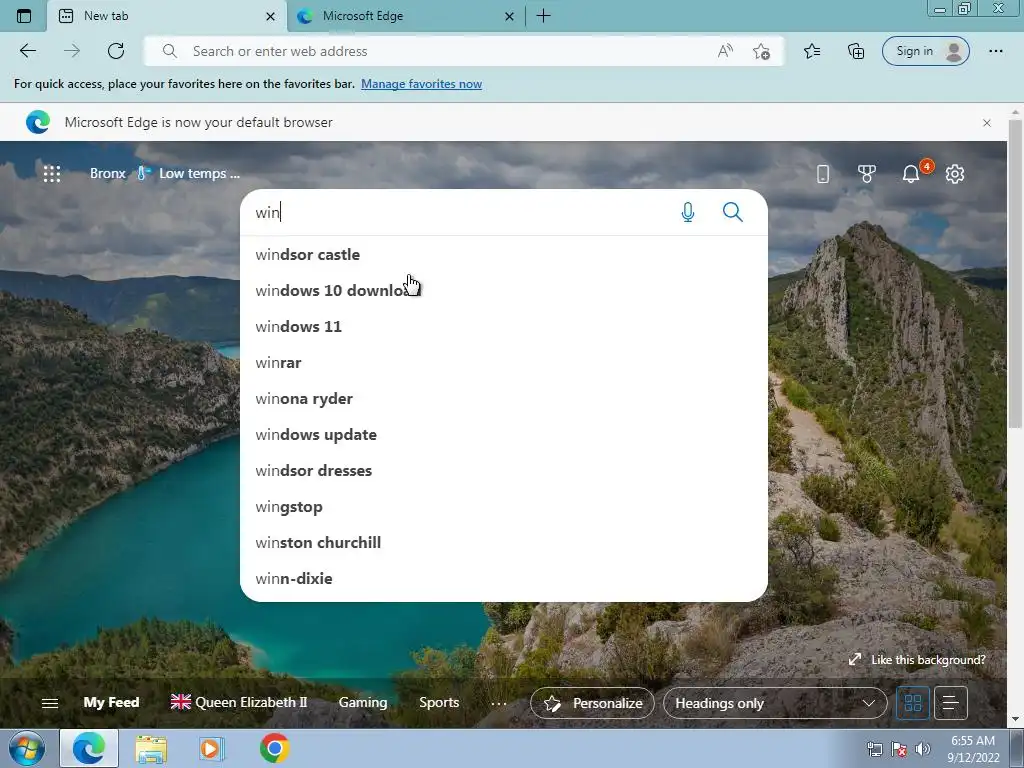The width and height of the screenshot is (1024, 768).
Task: Open File Explorer from the taskbar
Action: point(151,748)
